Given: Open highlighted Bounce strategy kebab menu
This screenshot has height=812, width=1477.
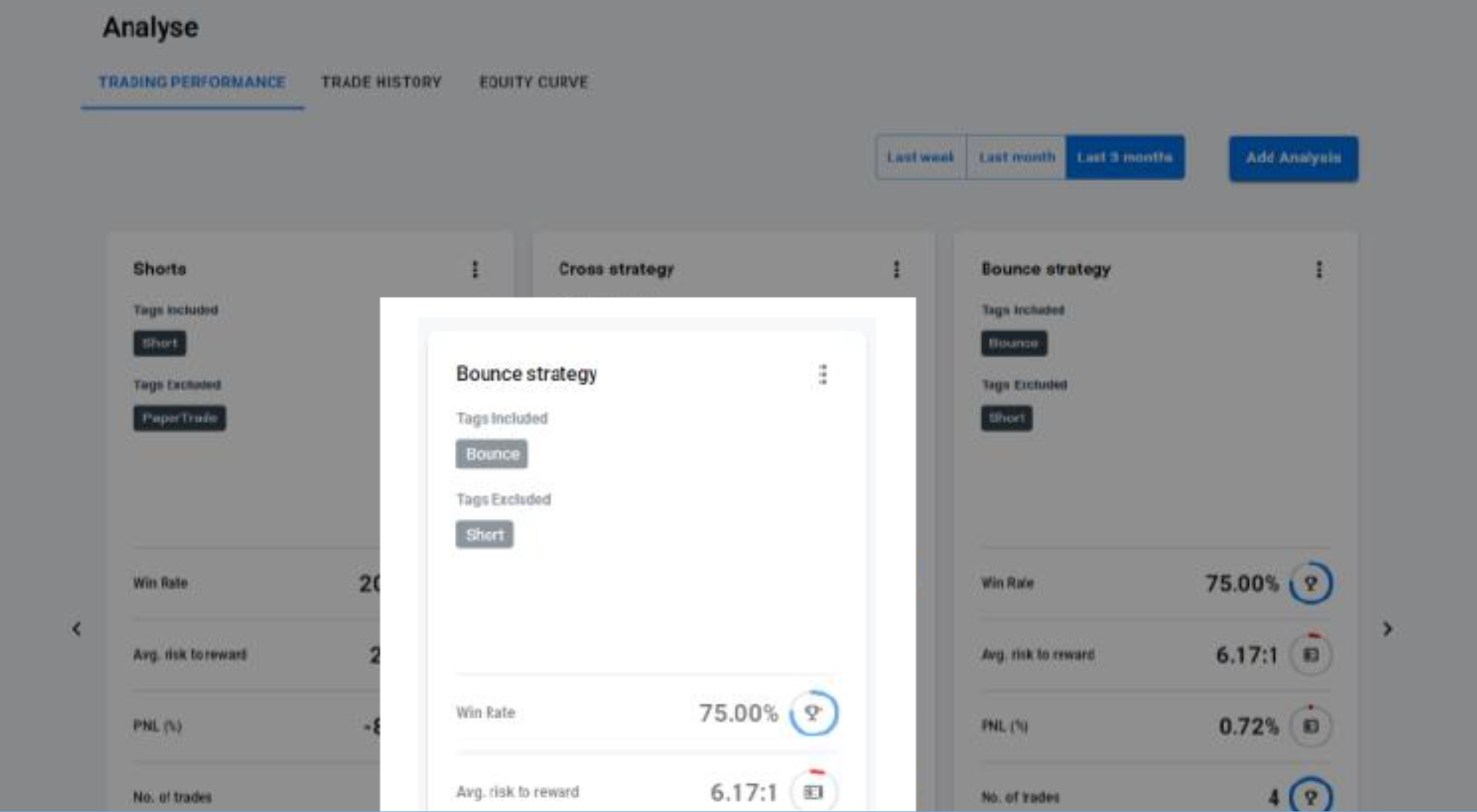Looking at the screenshot, I should pyautogui.click(x=823, y=374).
